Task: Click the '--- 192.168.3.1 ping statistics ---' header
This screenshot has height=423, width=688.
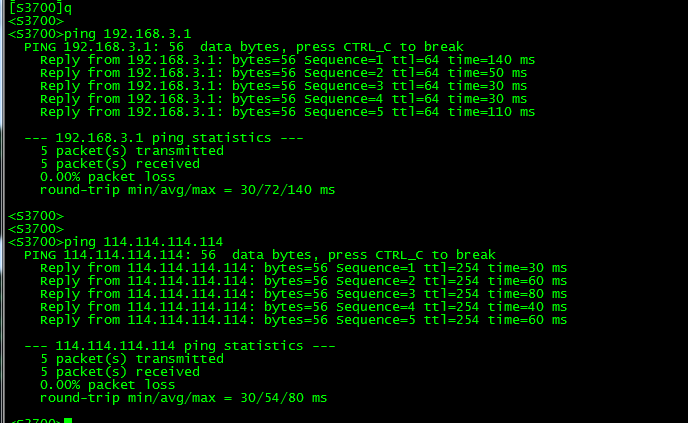Action: [164, 138]
